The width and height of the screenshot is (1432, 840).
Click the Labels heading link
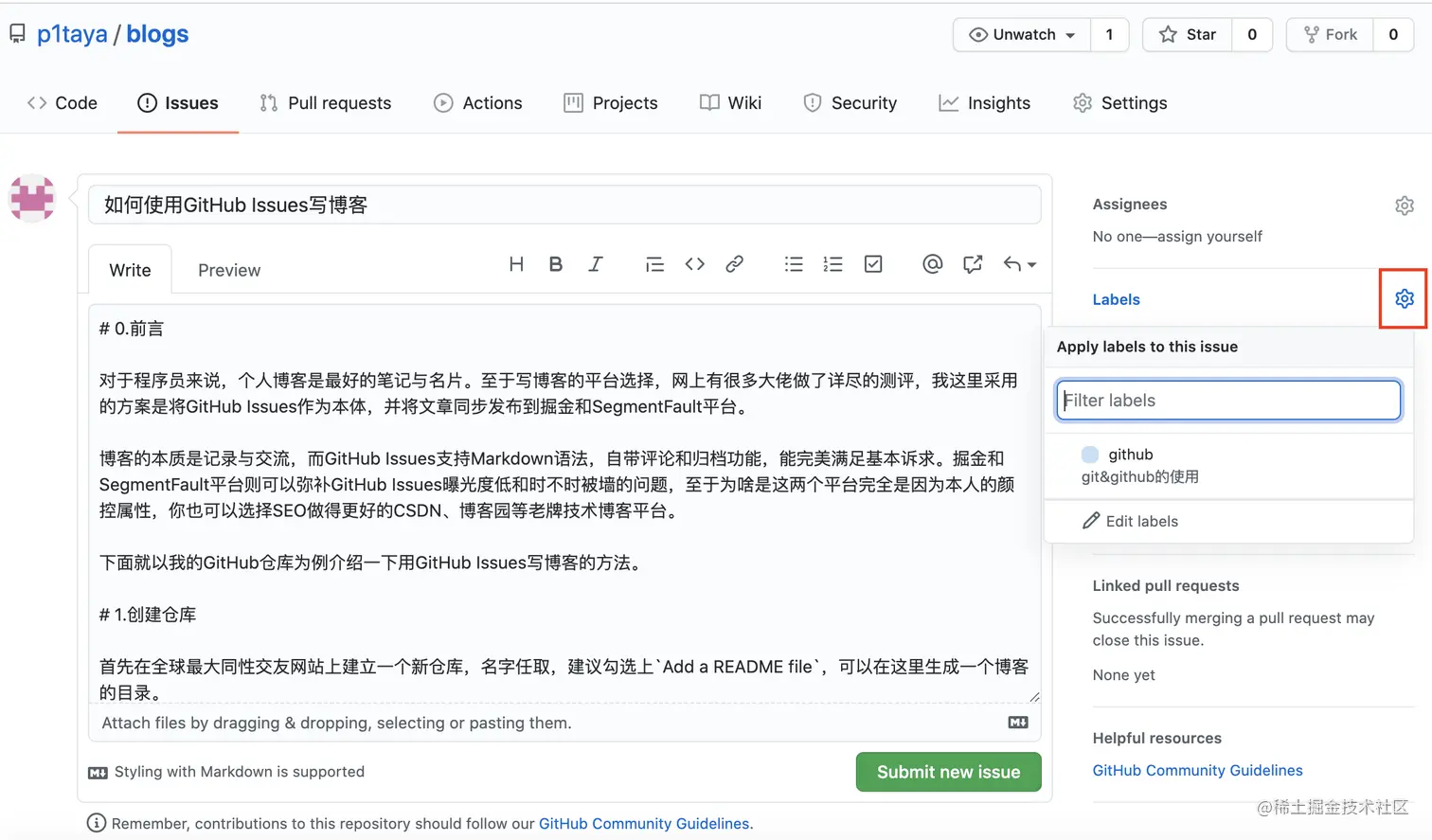coord(1117,299)
